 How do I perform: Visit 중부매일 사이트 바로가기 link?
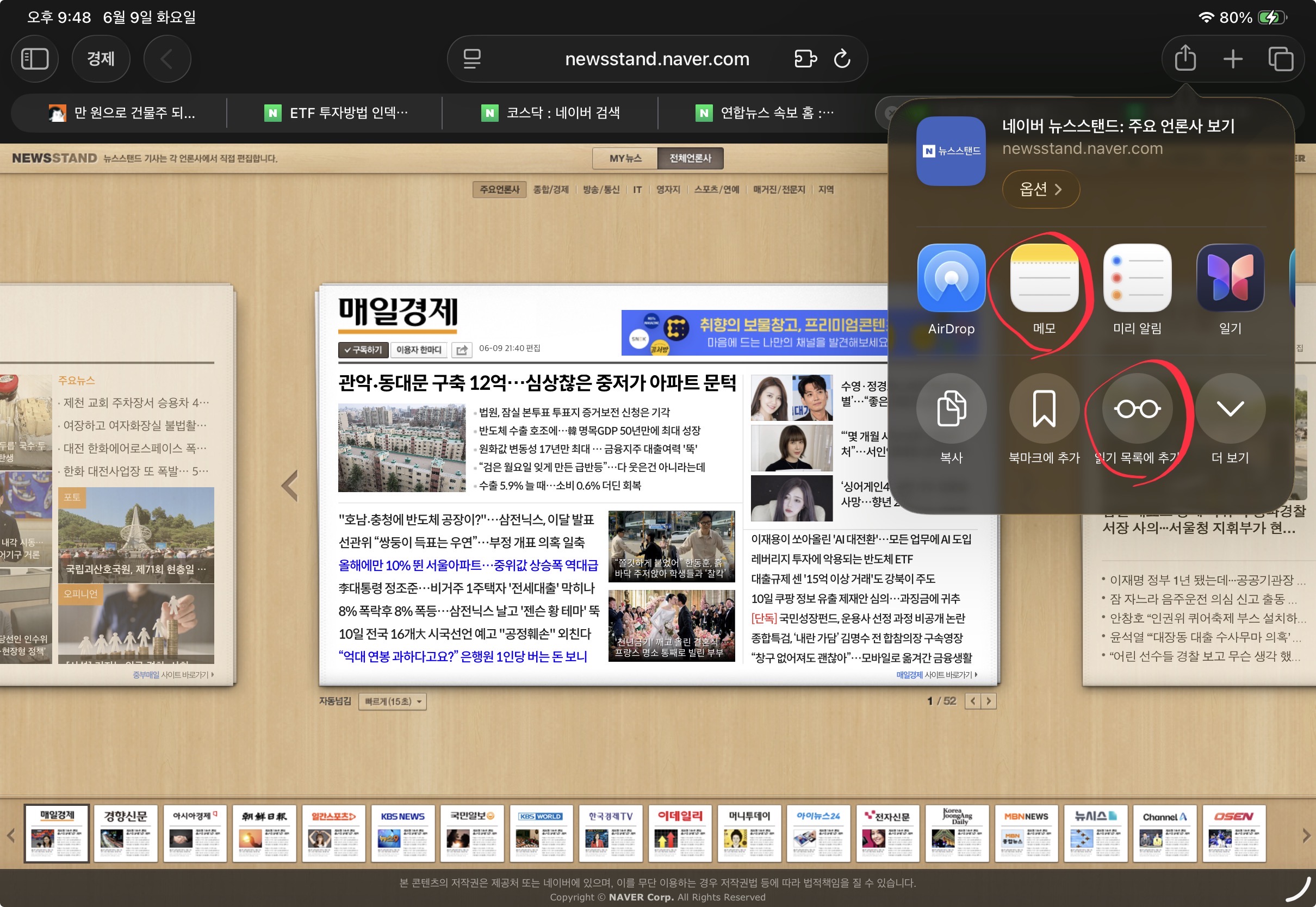pos(173,675)
